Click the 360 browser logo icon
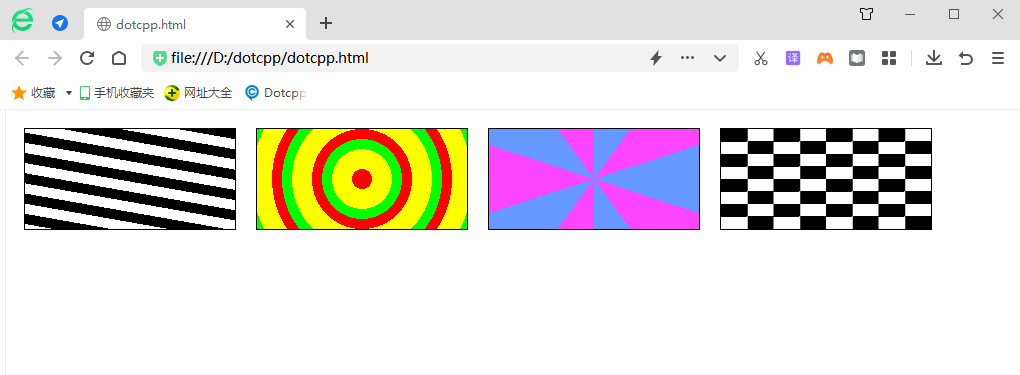Viewport: 1020px width, 375px height. (22, 21)
